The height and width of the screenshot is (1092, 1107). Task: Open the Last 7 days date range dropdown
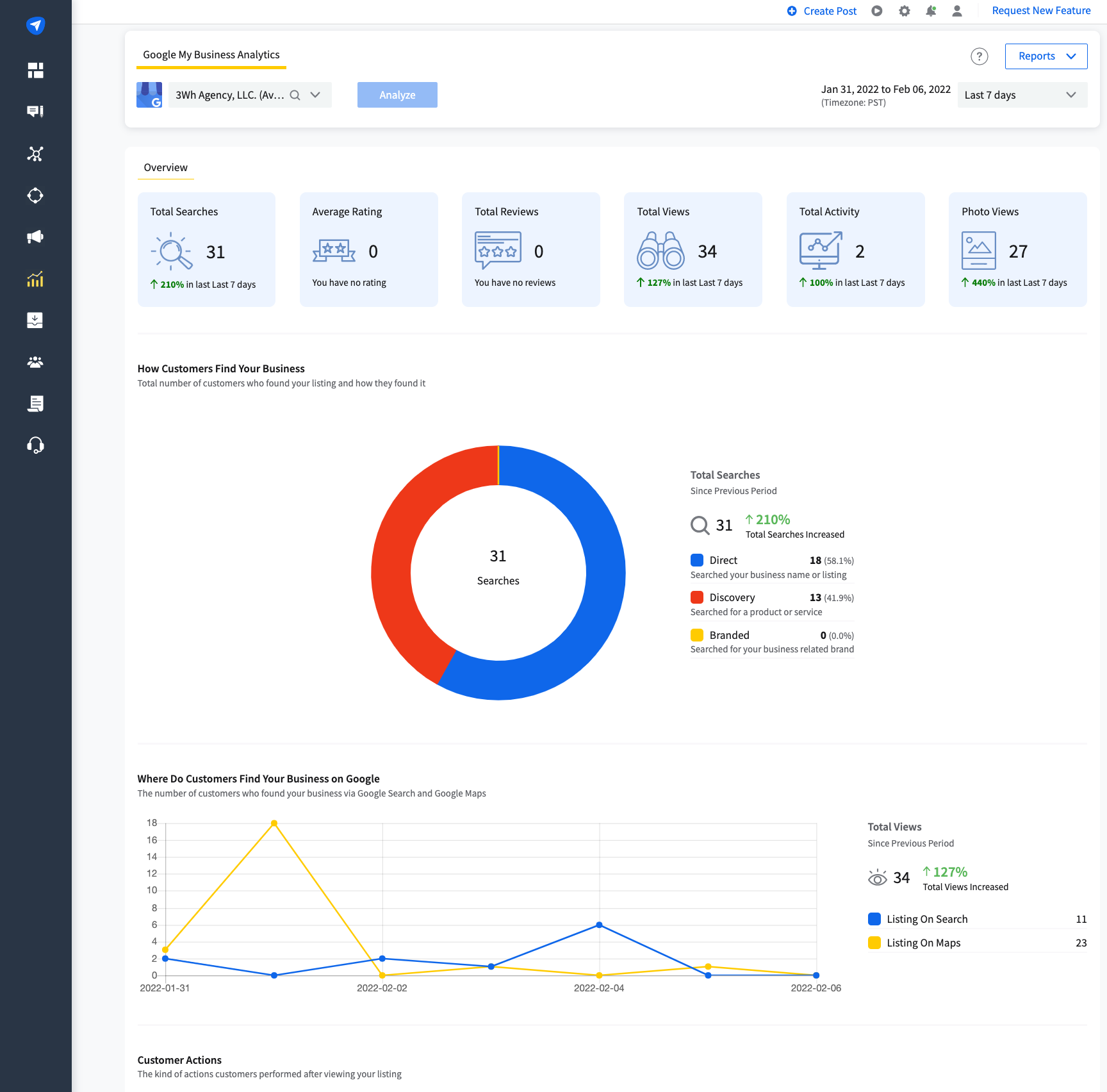pos(1022,95)
